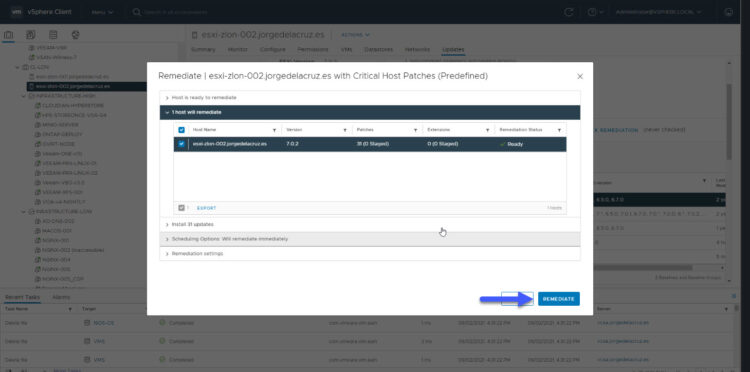750x372 pixels.
Task: Select the ONTAP-DEPLOY VM in the tree
Action: (62, 134)
